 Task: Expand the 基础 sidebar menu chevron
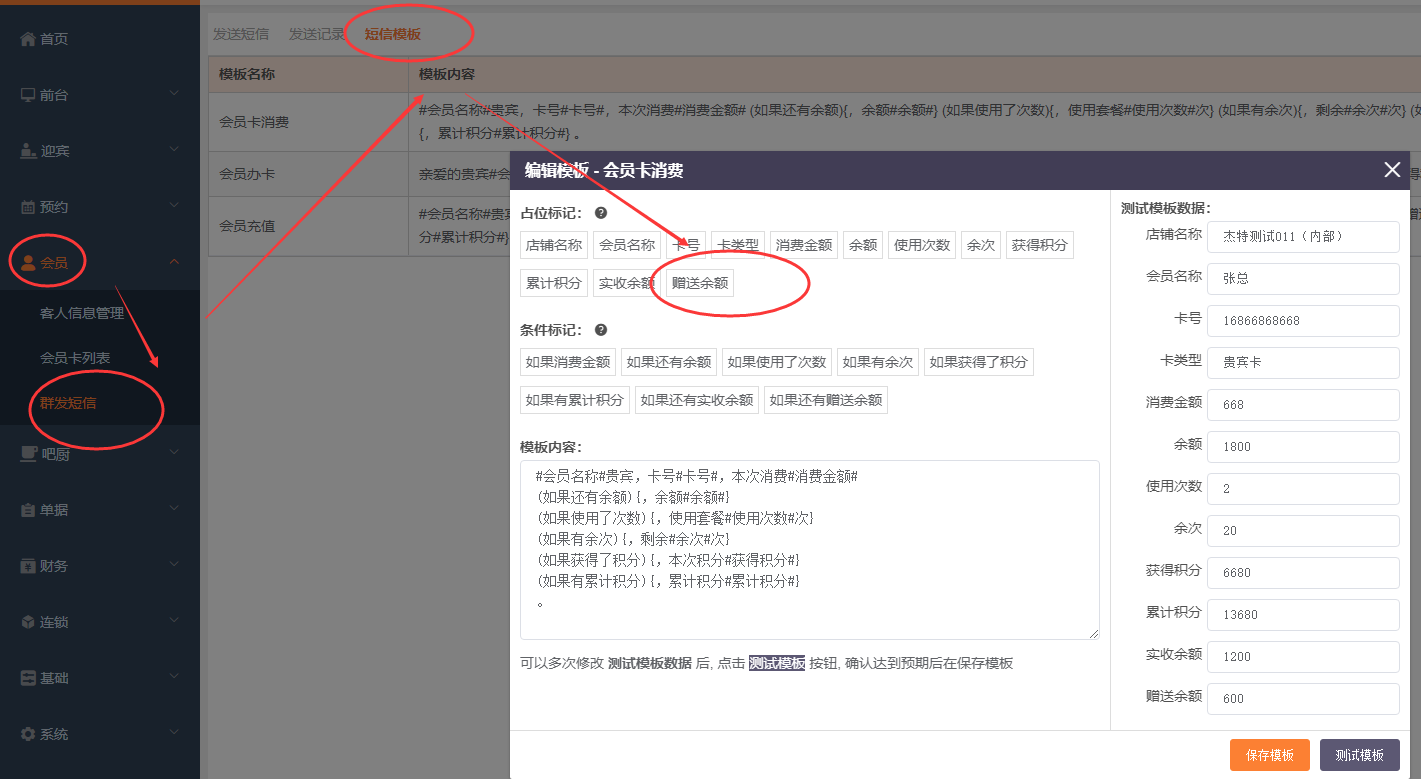pos(174,677)
